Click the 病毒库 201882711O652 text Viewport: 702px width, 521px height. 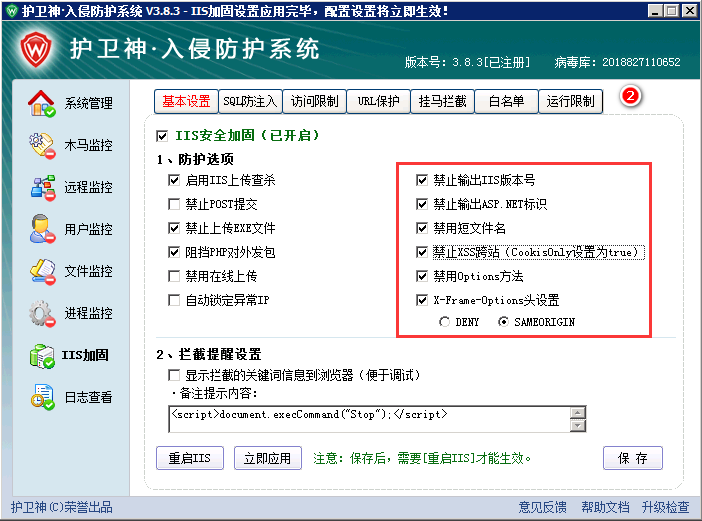click(617, 62)
